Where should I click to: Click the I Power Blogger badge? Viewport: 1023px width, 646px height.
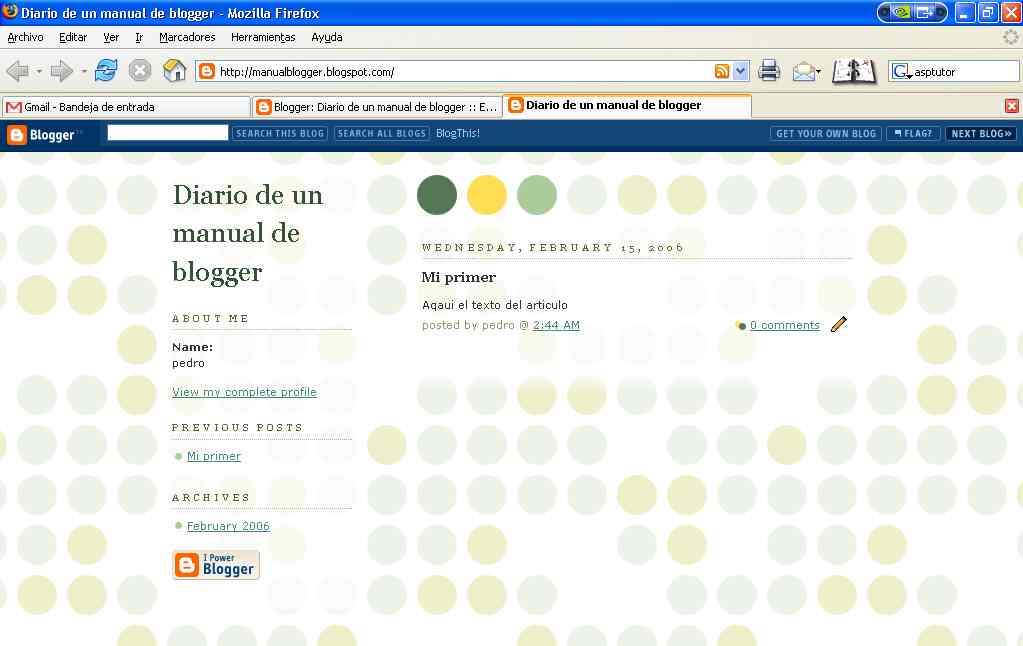click(x=216, y=565)
